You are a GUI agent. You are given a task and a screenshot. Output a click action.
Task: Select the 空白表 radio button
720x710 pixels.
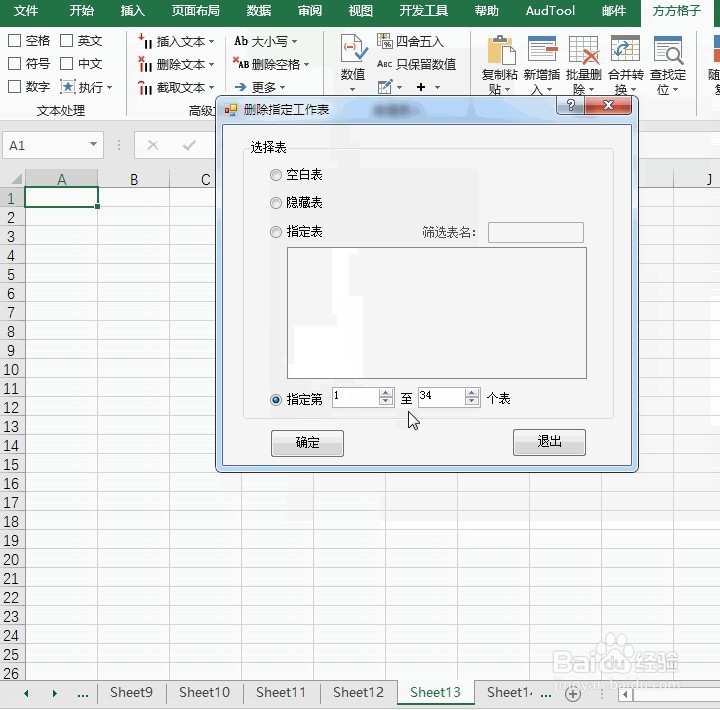pos(276,175)
